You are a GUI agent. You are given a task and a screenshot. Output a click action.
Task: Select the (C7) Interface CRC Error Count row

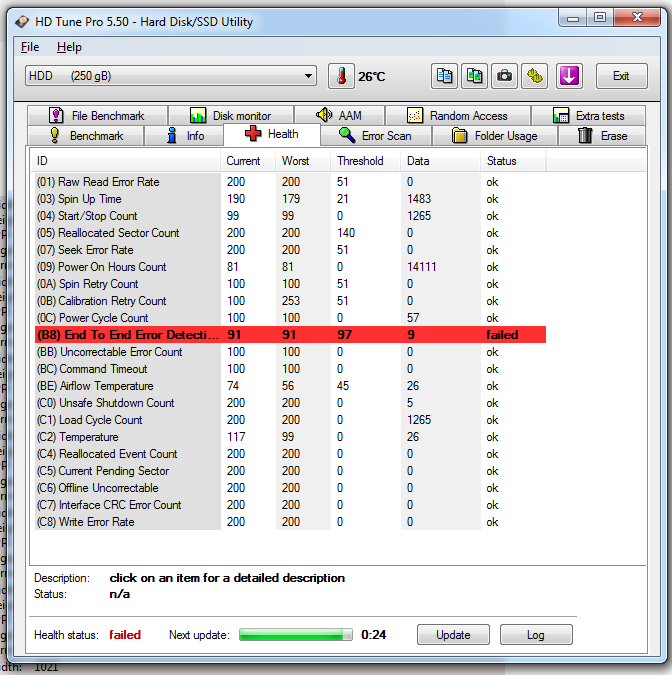291,505
